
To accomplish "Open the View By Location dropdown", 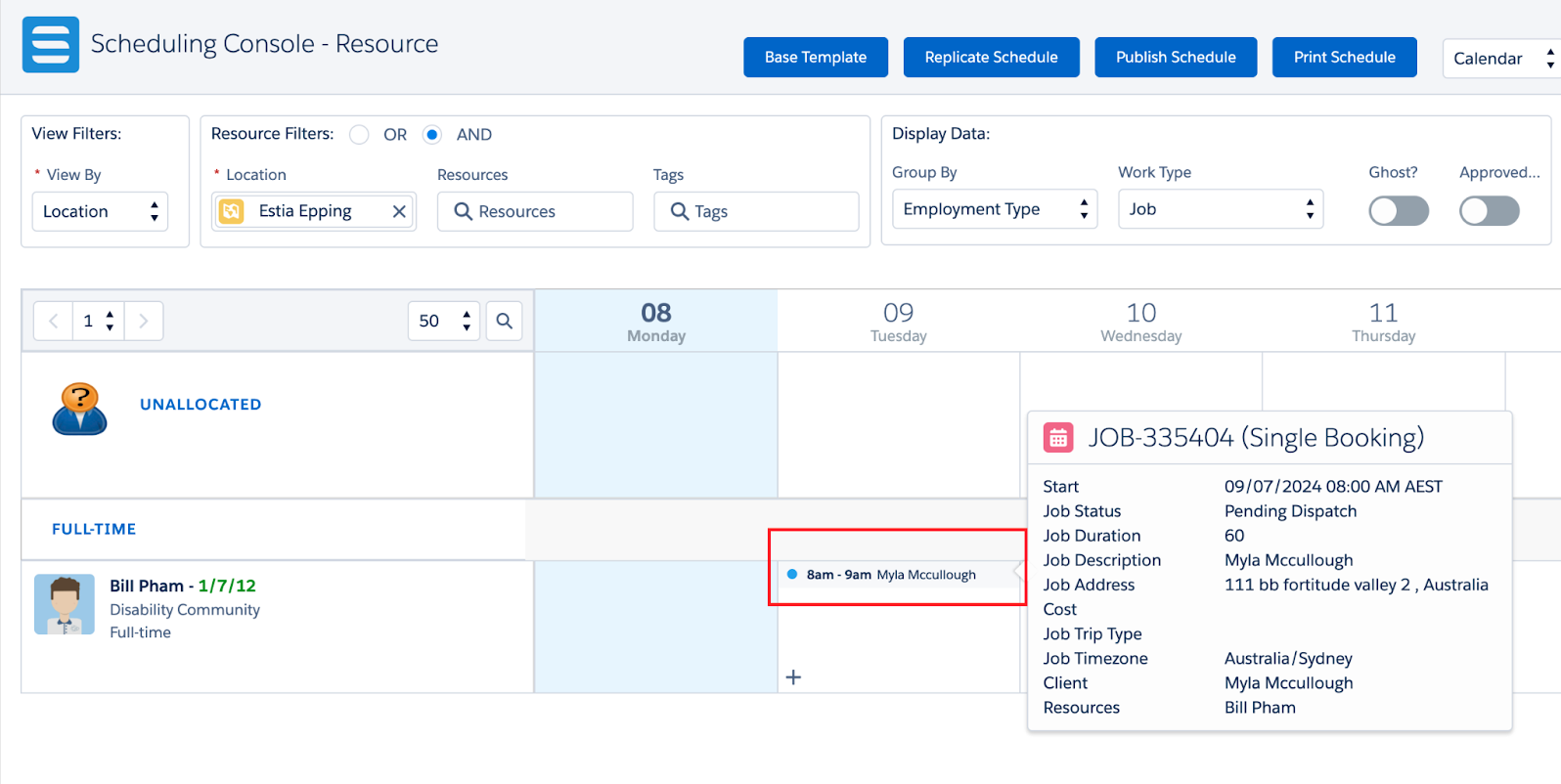I will (101, 211).
